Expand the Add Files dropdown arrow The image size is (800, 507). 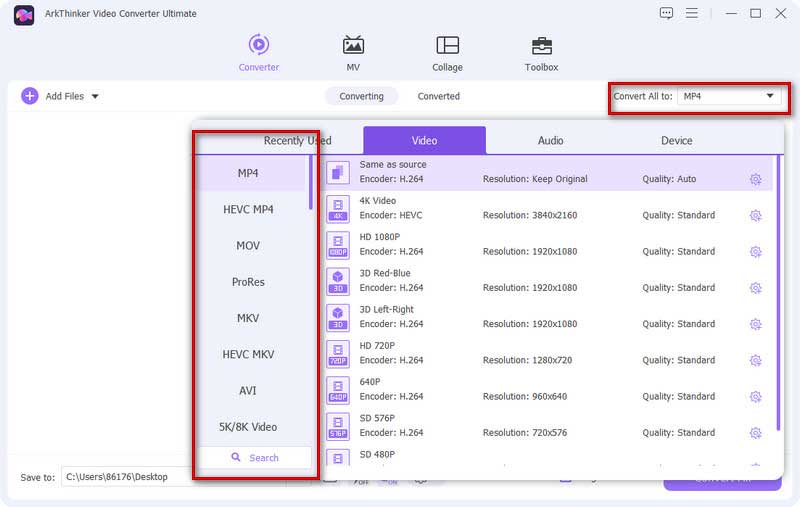[95, 96]
